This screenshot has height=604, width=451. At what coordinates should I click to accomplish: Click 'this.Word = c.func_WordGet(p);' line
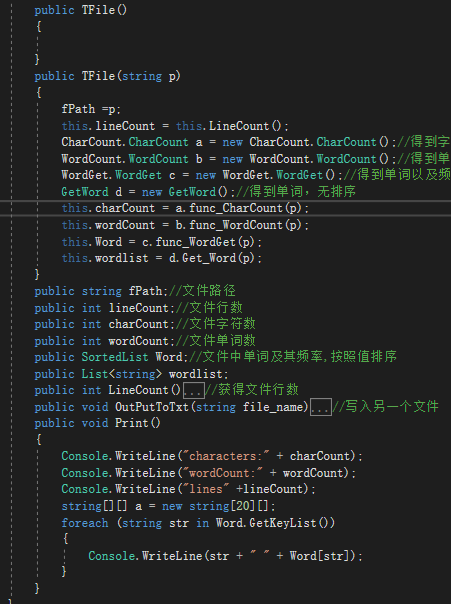[x=161, y=242]
